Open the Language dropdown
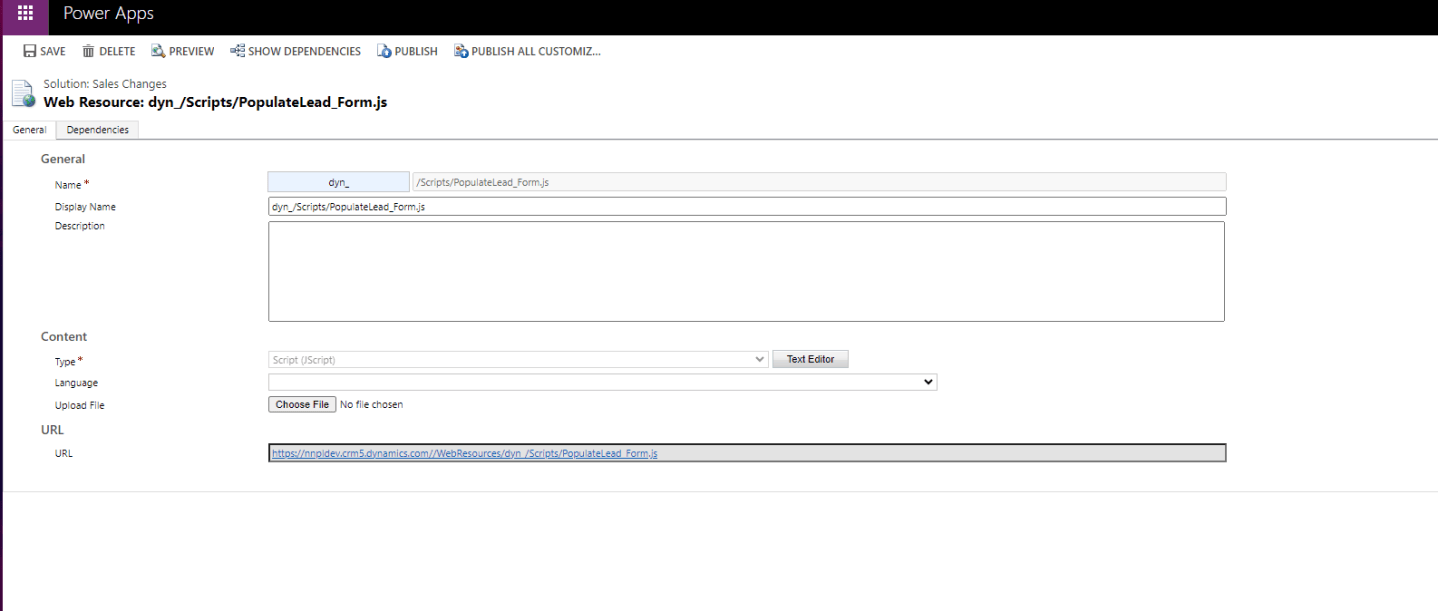Viewport: 1438px width, 611px height. point(602,382)
